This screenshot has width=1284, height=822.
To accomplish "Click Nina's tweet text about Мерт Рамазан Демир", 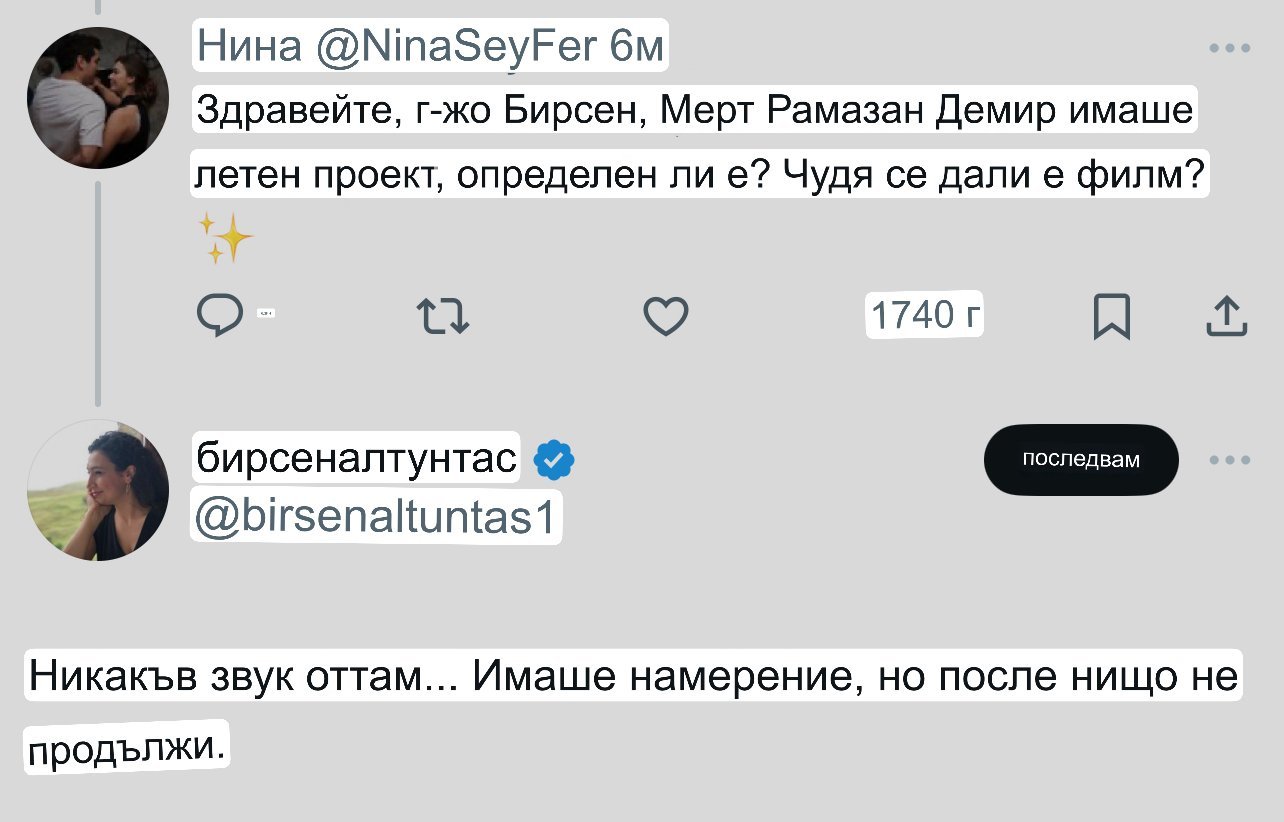I will point(695,142).
